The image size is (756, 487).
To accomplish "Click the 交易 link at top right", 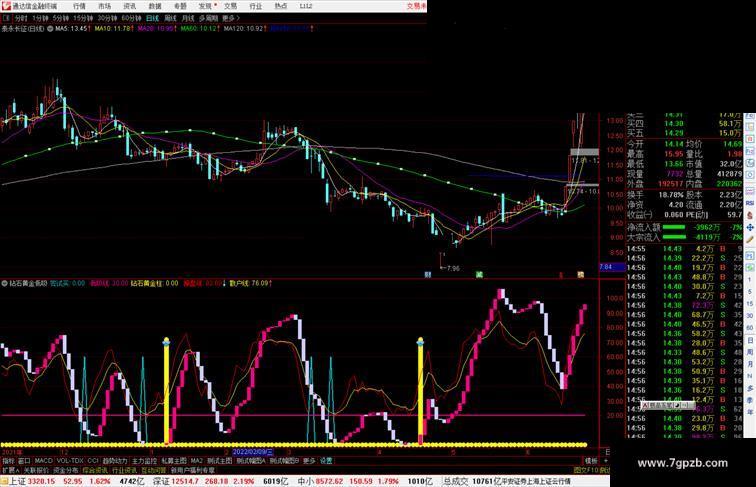I will point(416,6).
